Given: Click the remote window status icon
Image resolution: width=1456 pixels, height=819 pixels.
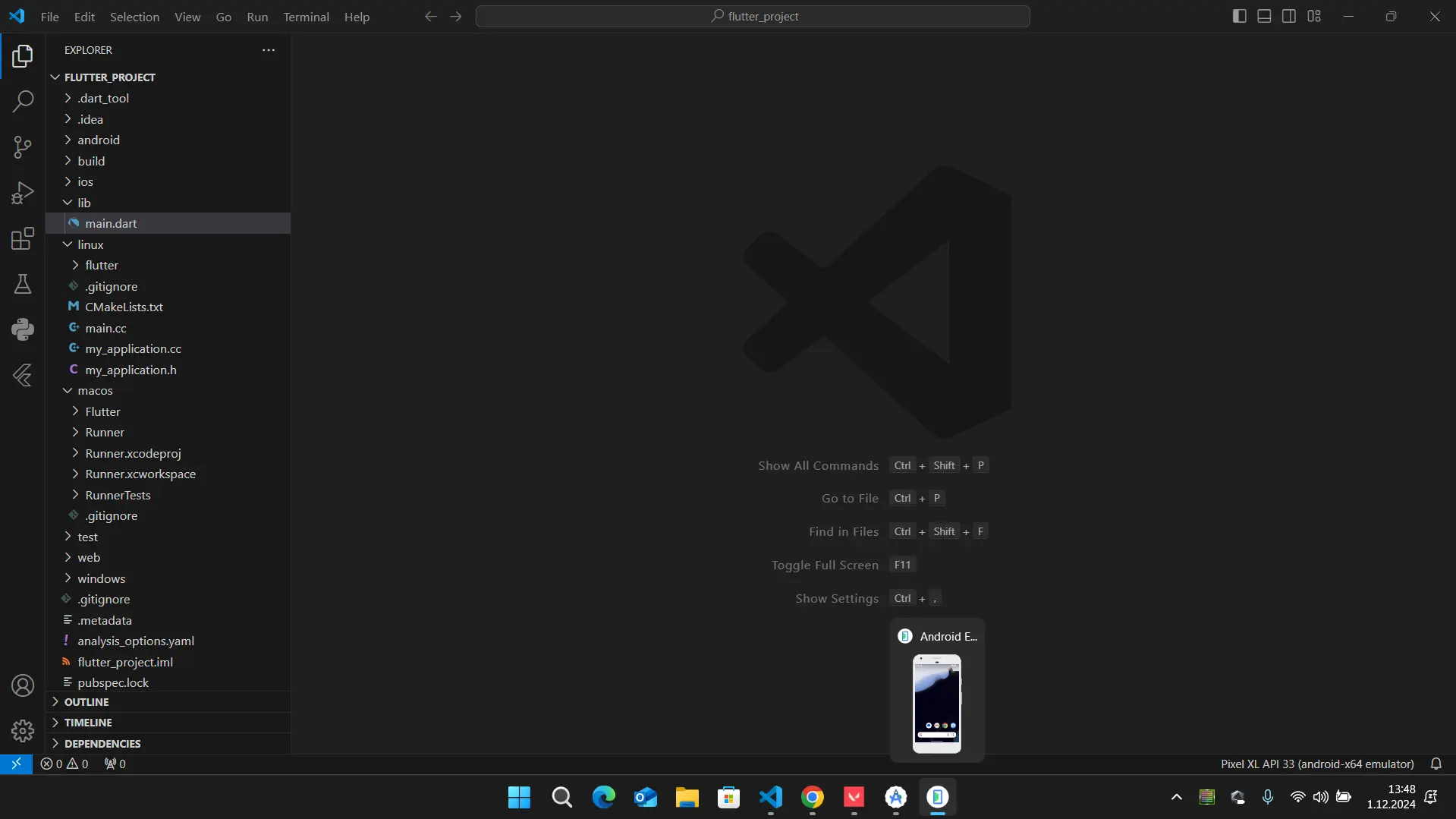Looking at the screenshot, I should point(16,764).
